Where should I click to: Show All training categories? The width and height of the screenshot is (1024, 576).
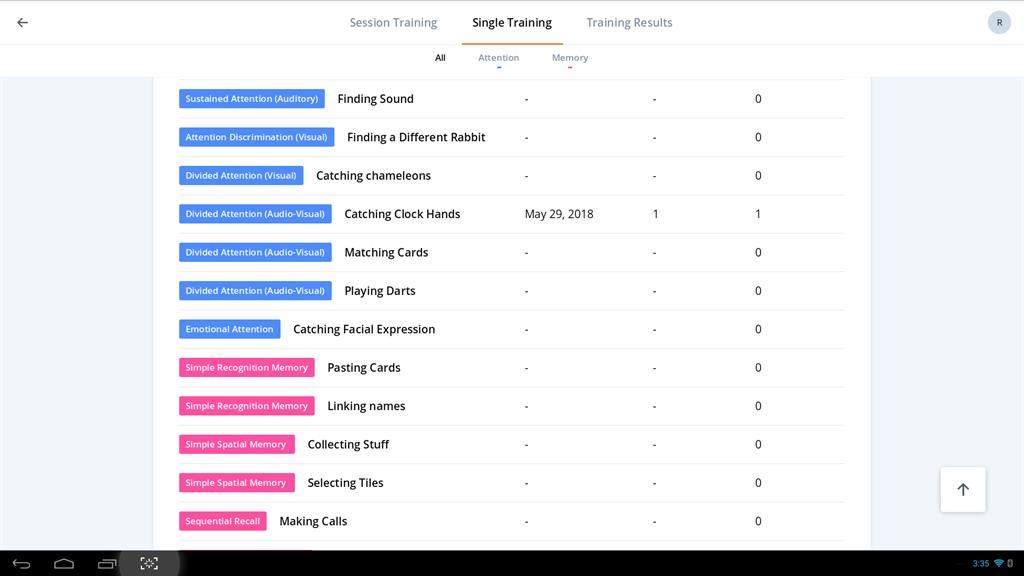tap(440, 58)
